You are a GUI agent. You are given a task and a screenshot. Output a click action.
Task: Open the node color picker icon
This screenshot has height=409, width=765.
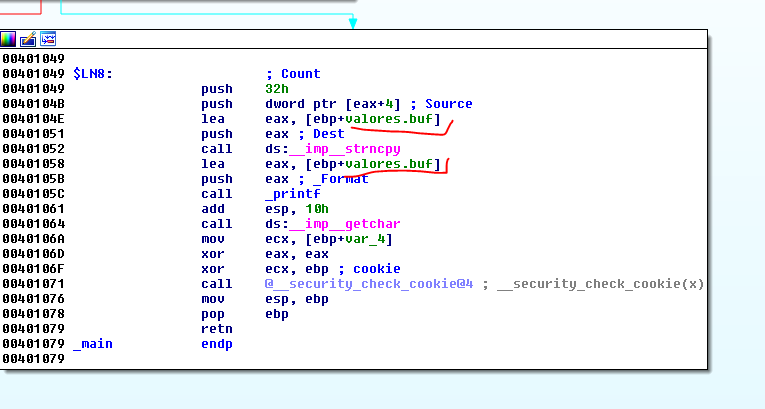pyautogui.click(x=9, y=39)
